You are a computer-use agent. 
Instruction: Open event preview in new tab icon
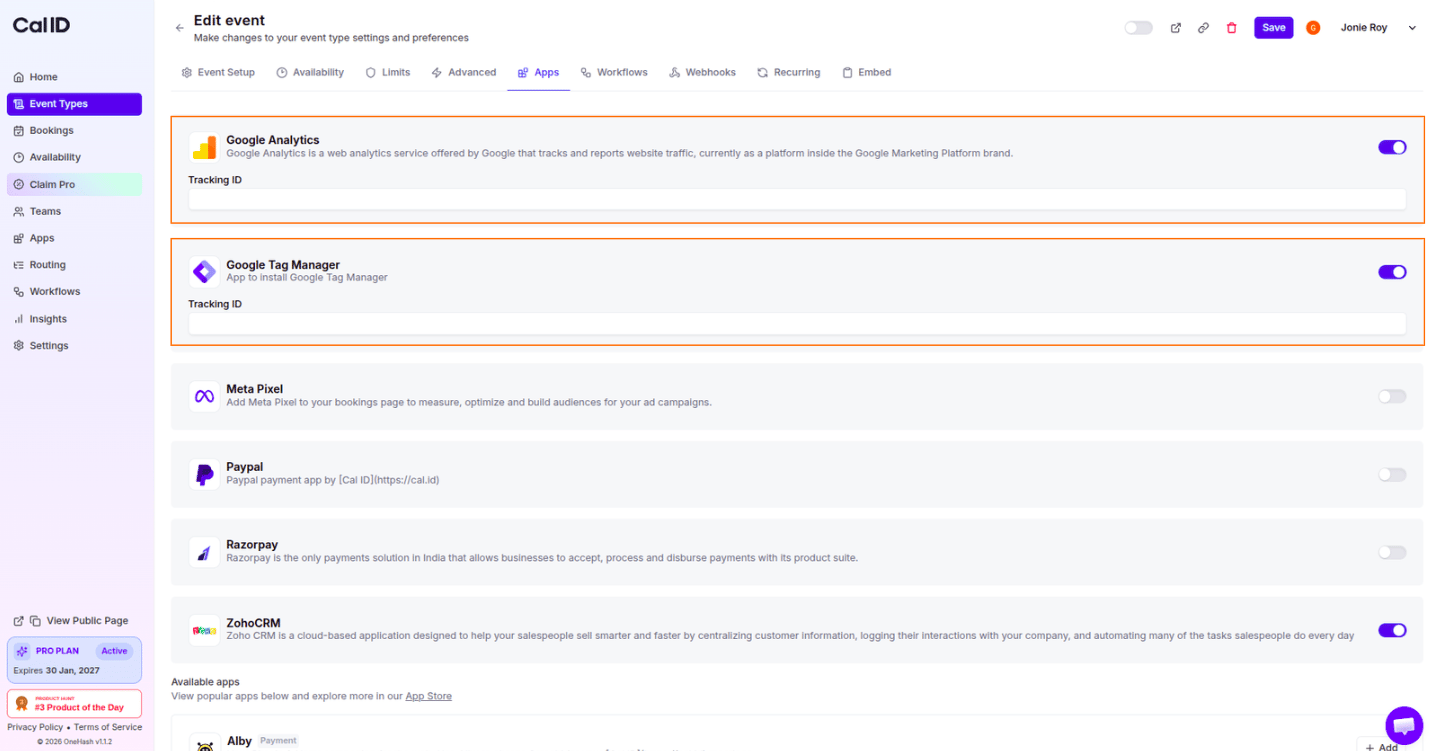point(1176,28)
